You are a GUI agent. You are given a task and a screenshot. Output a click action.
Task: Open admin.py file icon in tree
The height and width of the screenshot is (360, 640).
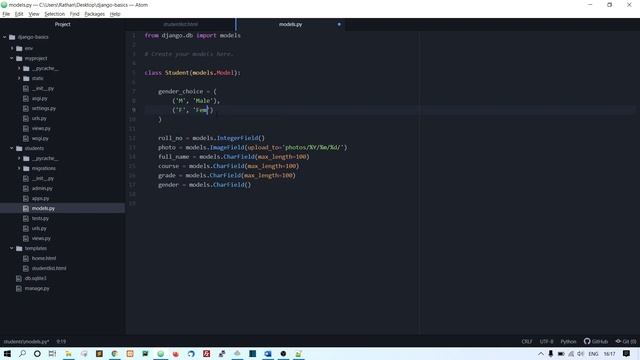26,188
